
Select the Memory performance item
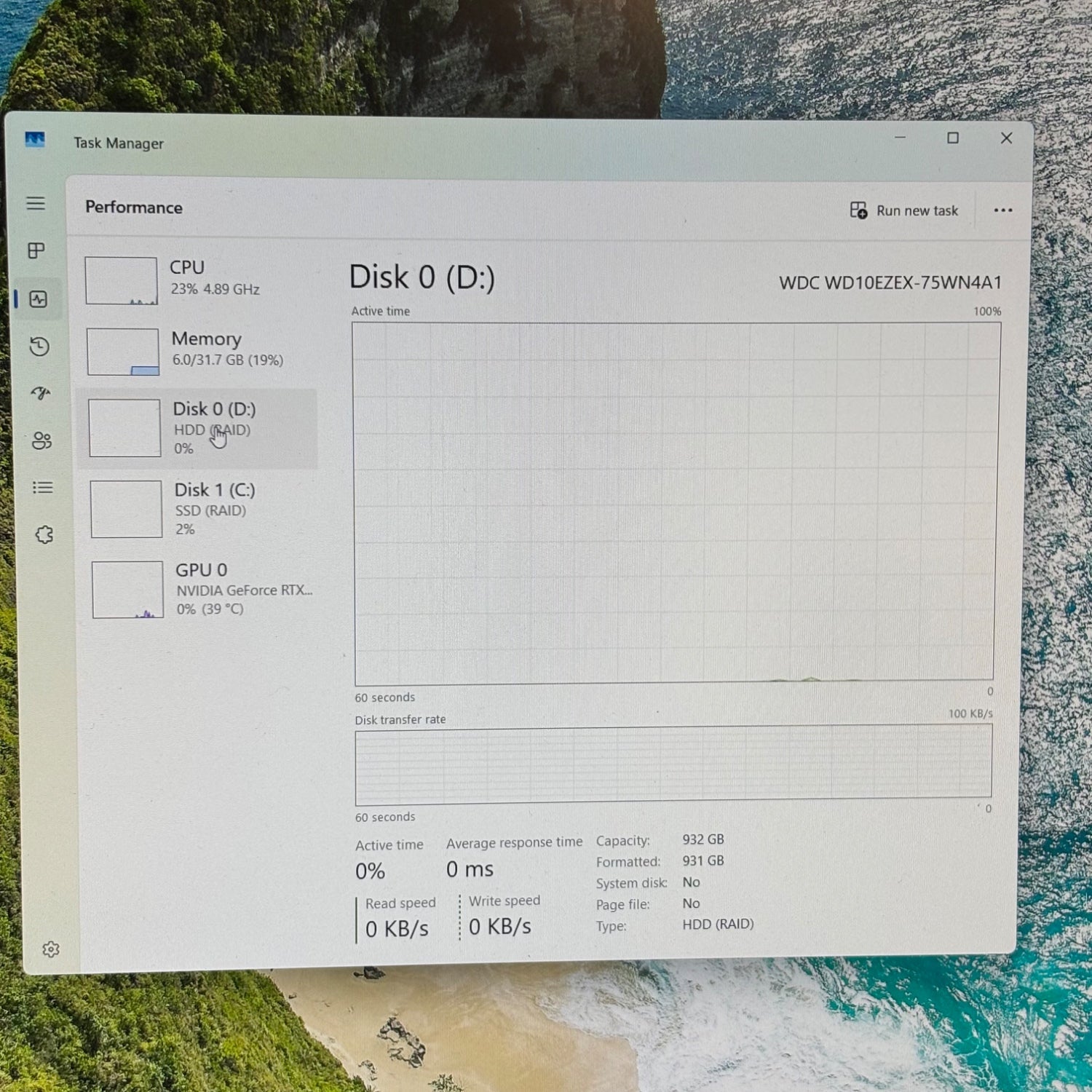point(197,351)
